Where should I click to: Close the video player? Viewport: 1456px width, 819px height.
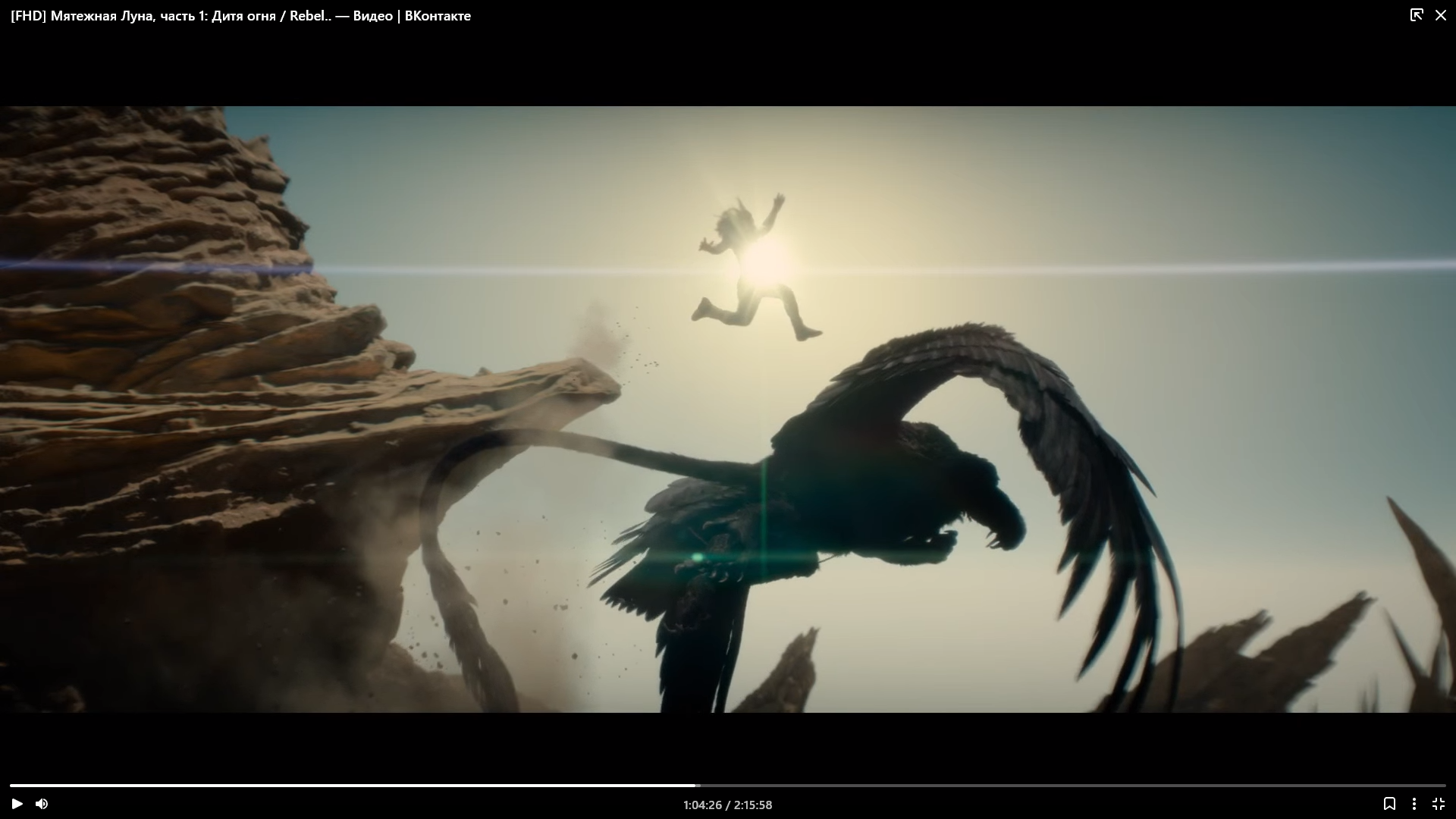tap(1441, 15)
